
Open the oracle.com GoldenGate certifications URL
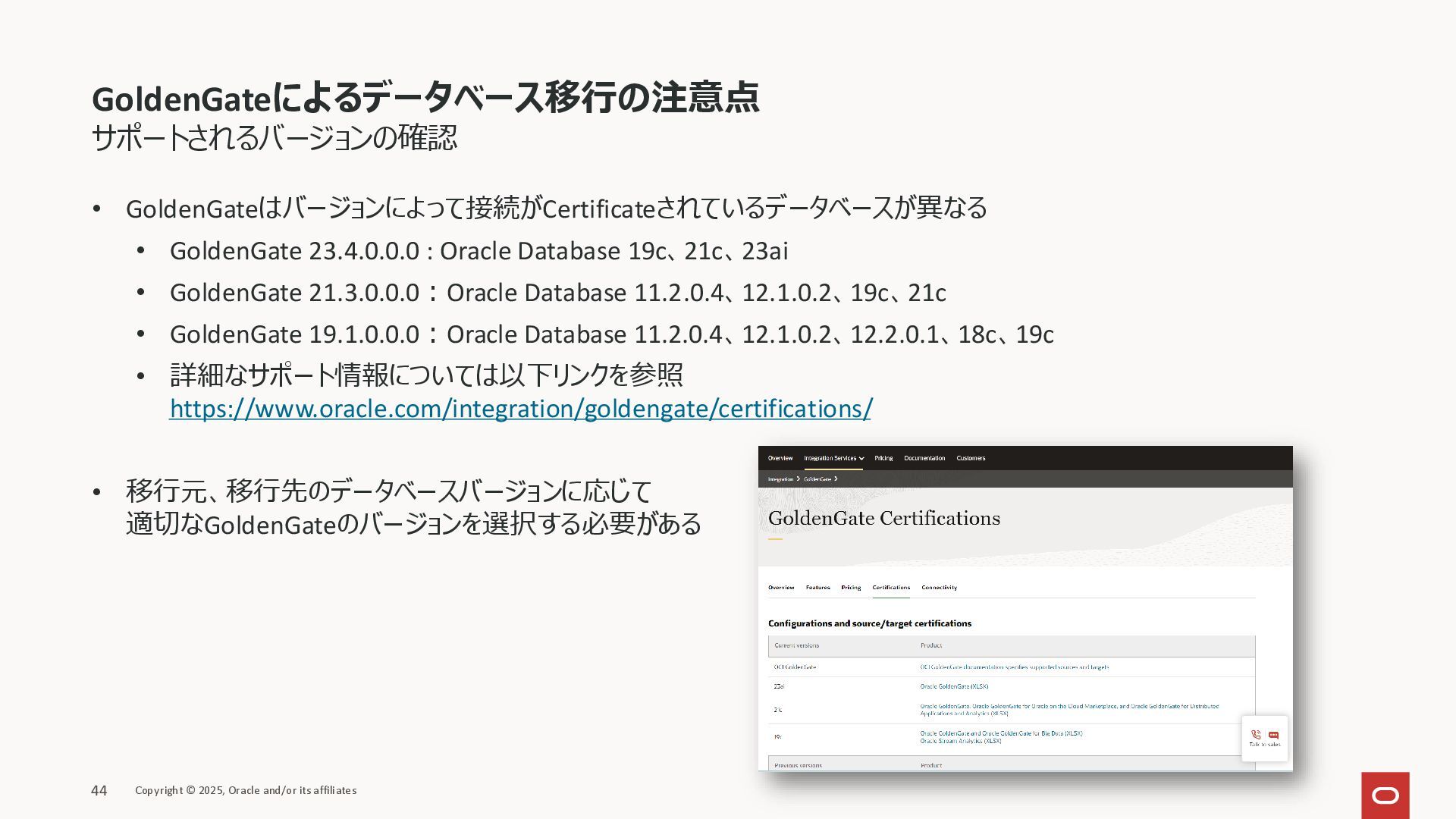[x=520, y=409]
